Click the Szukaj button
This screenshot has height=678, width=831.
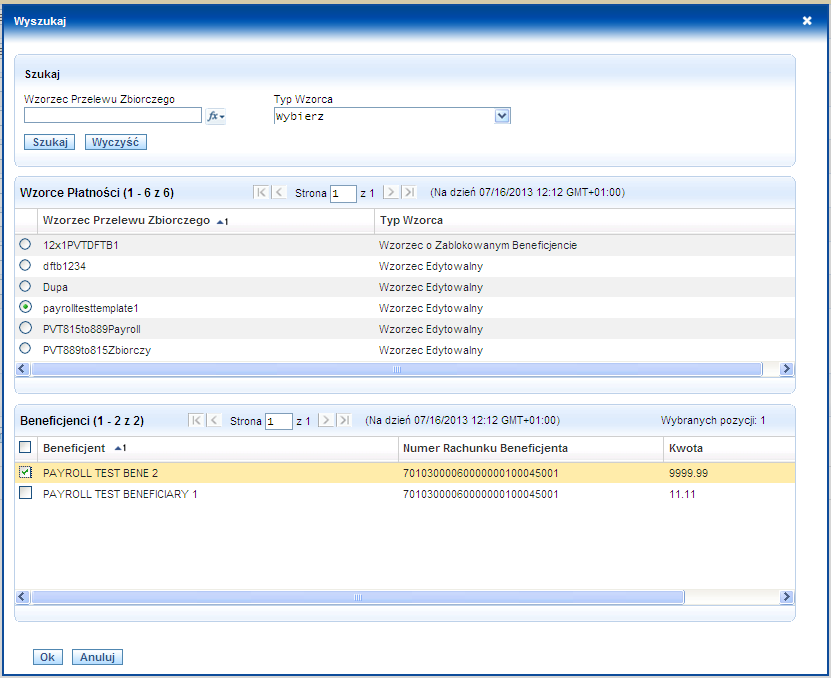(x=50, y=142)
